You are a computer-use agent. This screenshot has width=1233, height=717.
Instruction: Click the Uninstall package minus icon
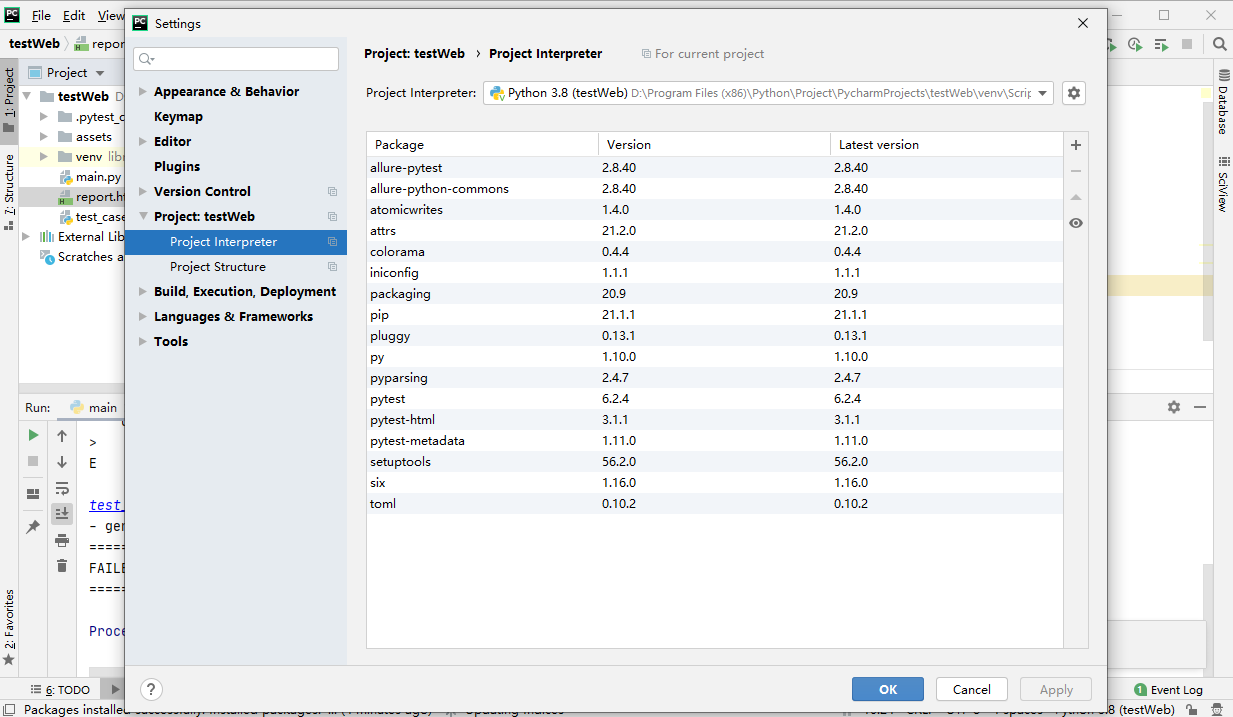[1076, 171]
